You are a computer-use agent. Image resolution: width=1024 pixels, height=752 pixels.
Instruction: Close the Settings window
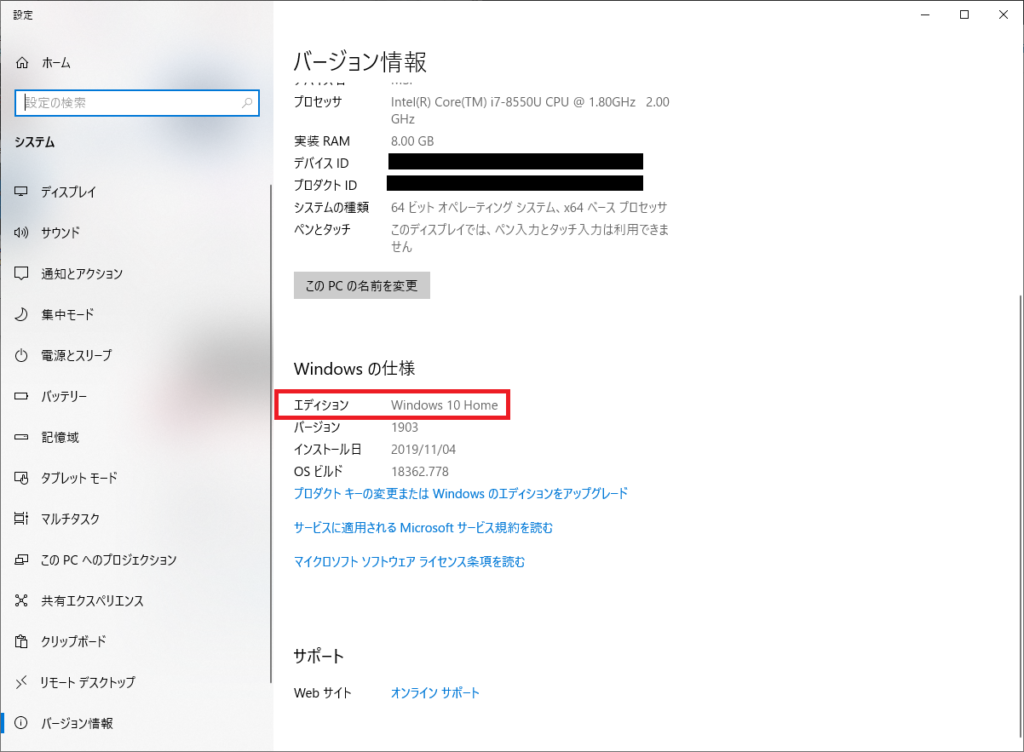(x=1004, y=14)
